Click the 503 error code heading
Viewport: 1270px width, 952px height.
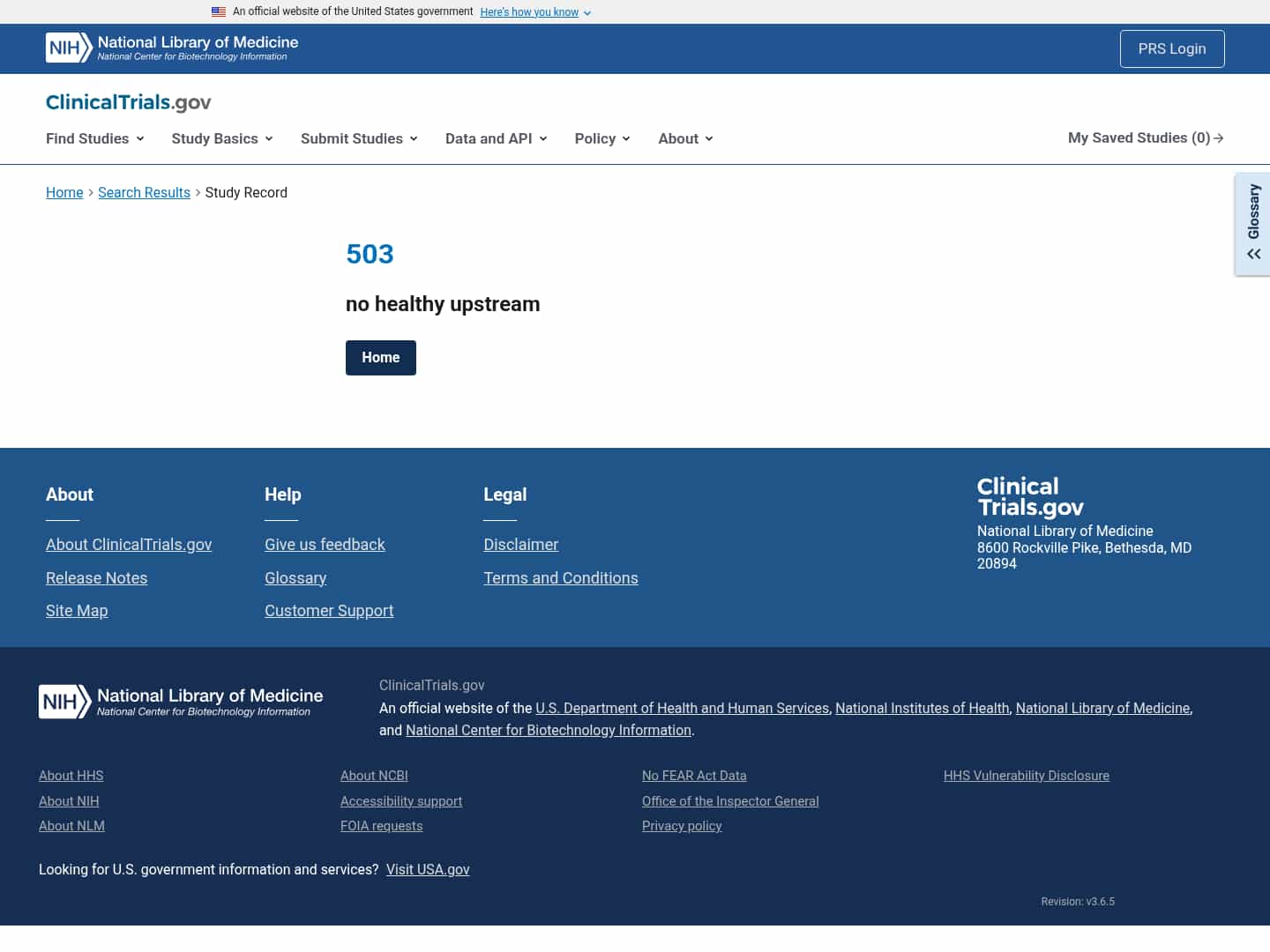370,254
